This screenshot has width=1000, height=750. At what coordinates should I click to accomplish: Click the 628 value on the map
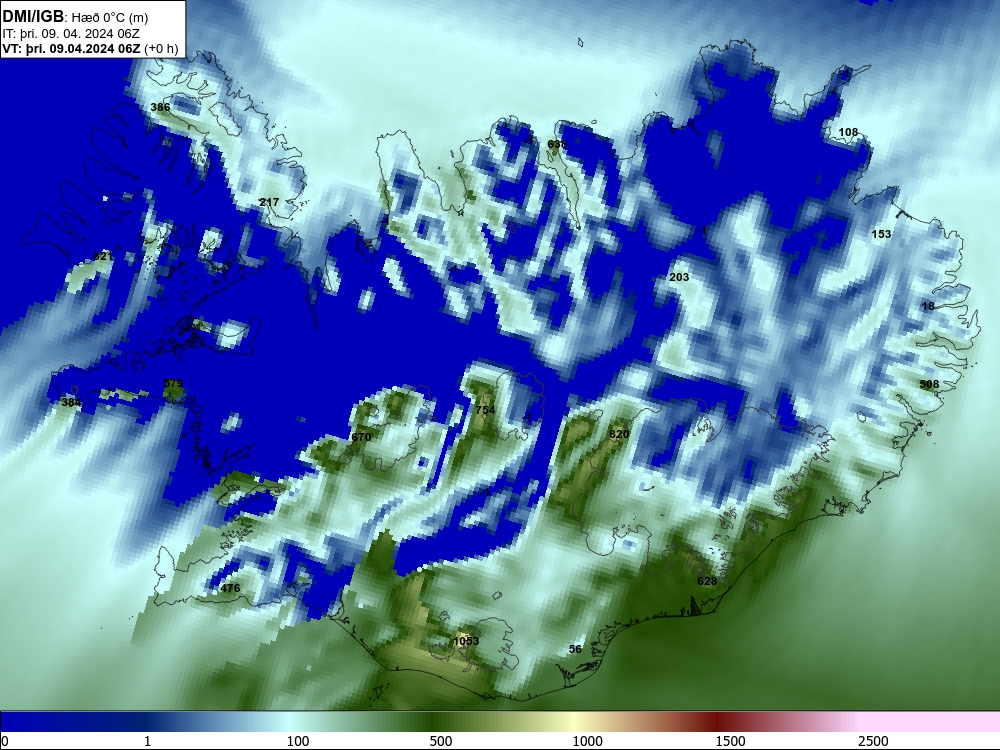tap(707, 581)
